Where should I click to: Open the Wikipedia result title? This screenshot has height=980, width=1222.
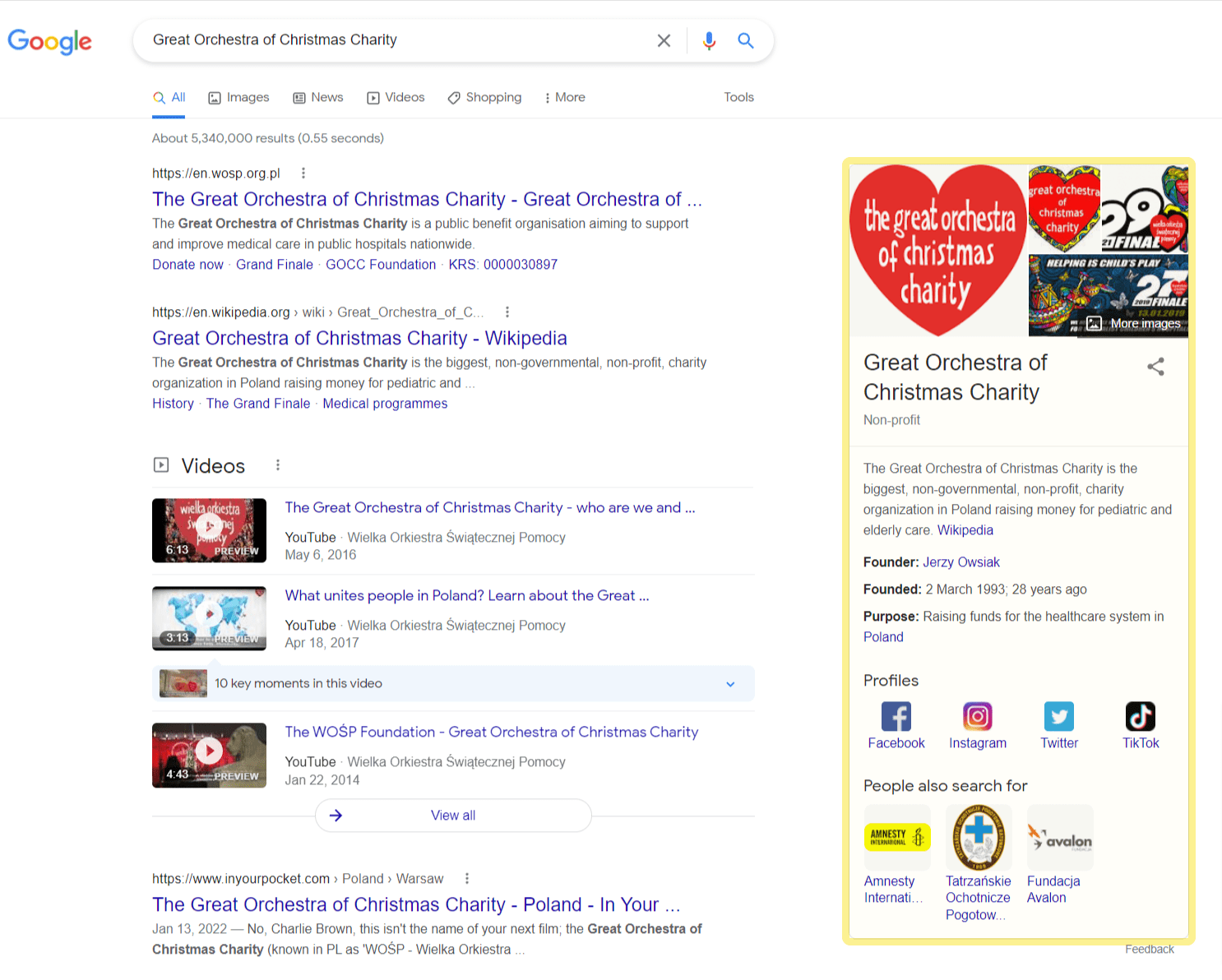pos(359,338)
